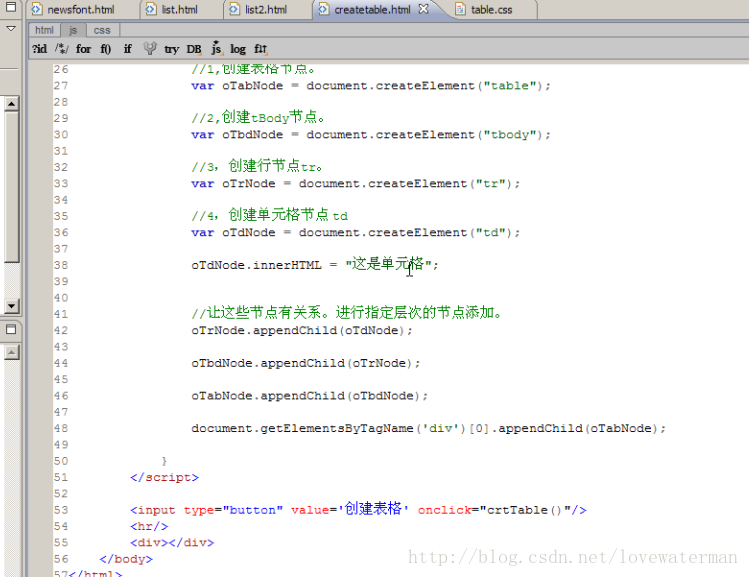
Task: Click line number 48 in gutter
Action: coord(61,428)
